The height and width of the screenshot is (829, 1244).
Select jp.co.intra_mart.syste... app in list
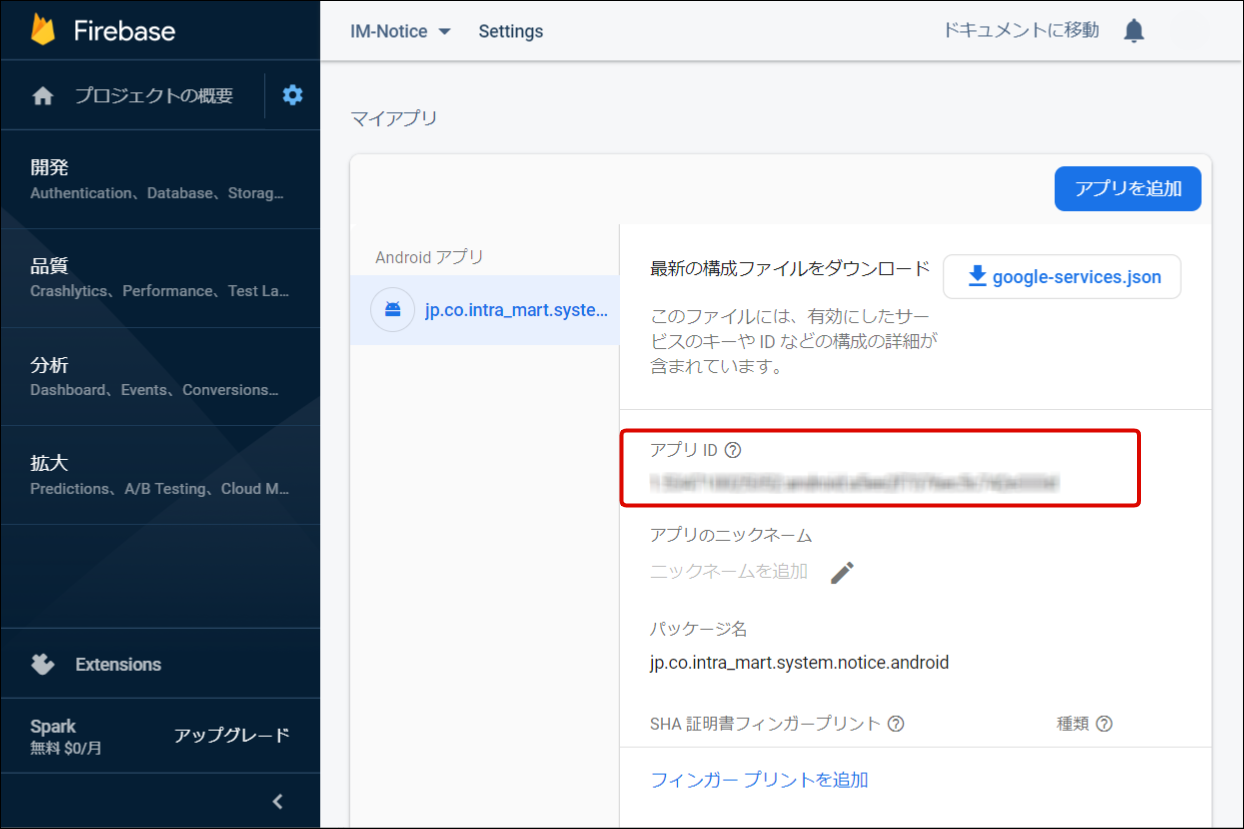(485, 310)
